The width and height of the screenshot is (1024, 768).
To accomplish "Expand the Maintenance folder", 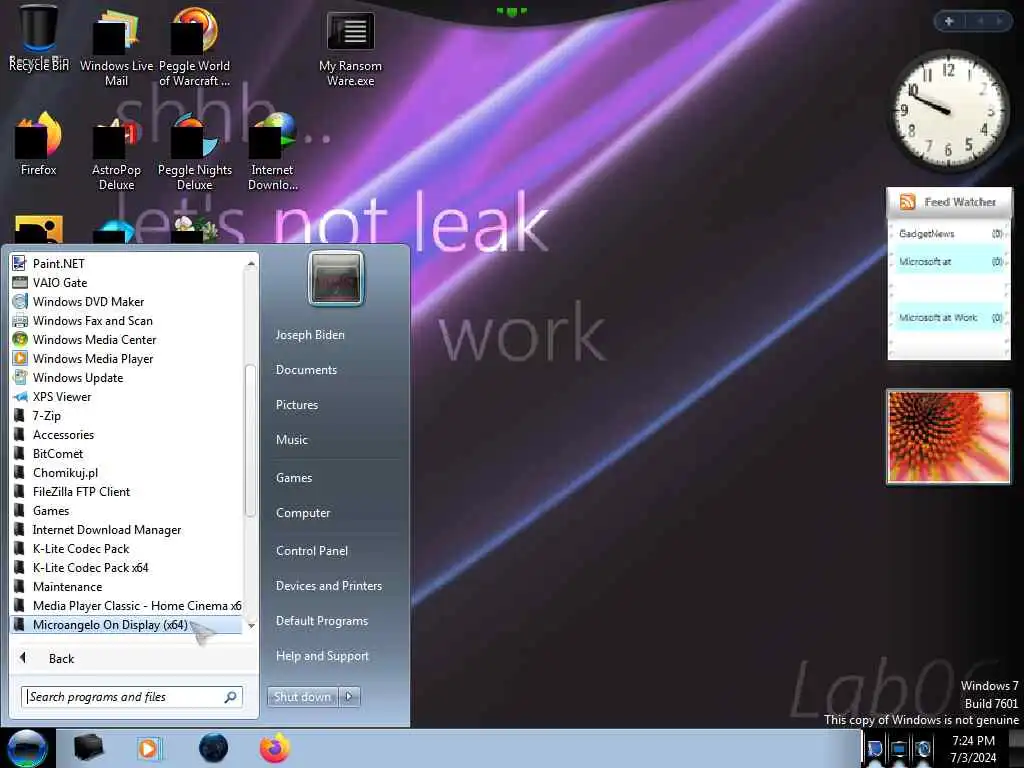I will click(127, 586).
